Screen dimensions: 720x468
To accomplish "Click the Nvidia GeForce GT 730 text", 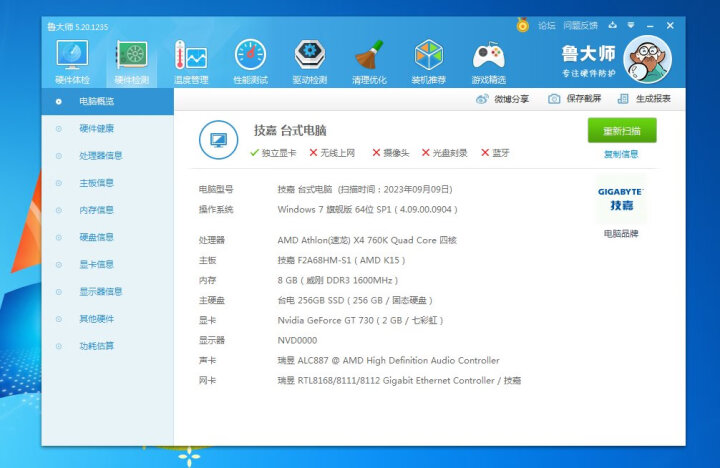I will click(360, 321).
